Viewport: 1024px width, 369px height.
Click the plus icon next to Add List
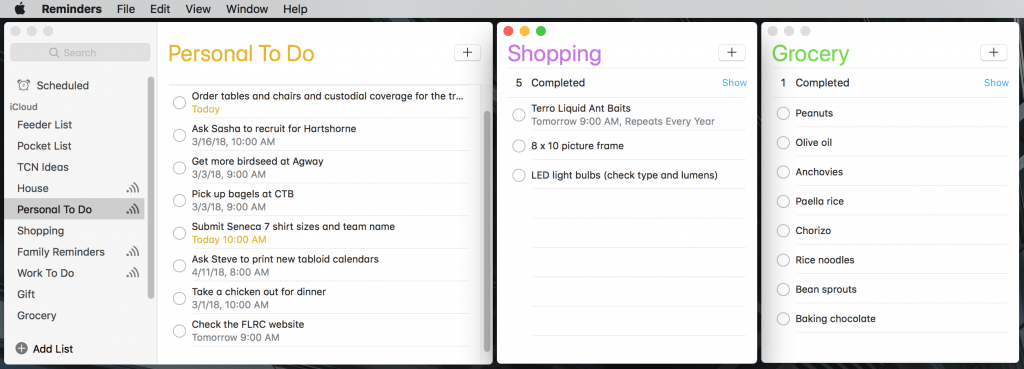pyautogui.click(x=22, y=349)
